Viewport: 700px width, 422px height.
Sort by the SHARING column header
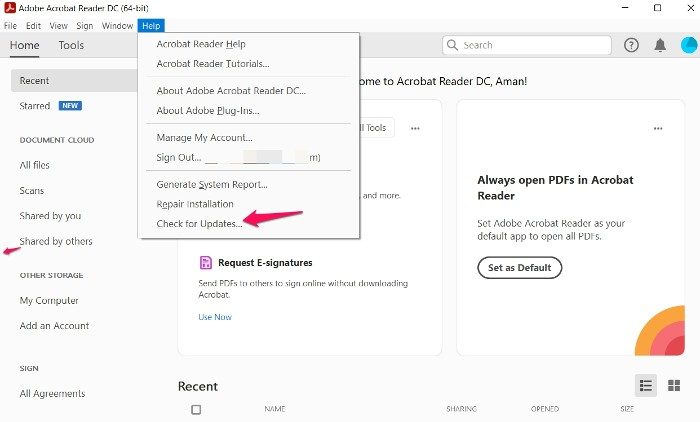pos(462,409)
